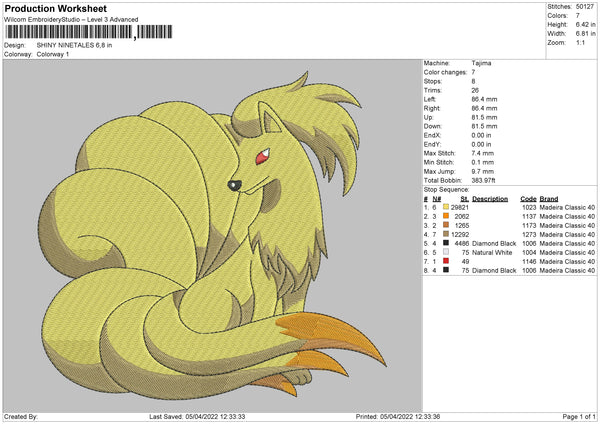Select the Zoom value '1:1'
Viewport: 600px width, 424px height.
[580, 42]
